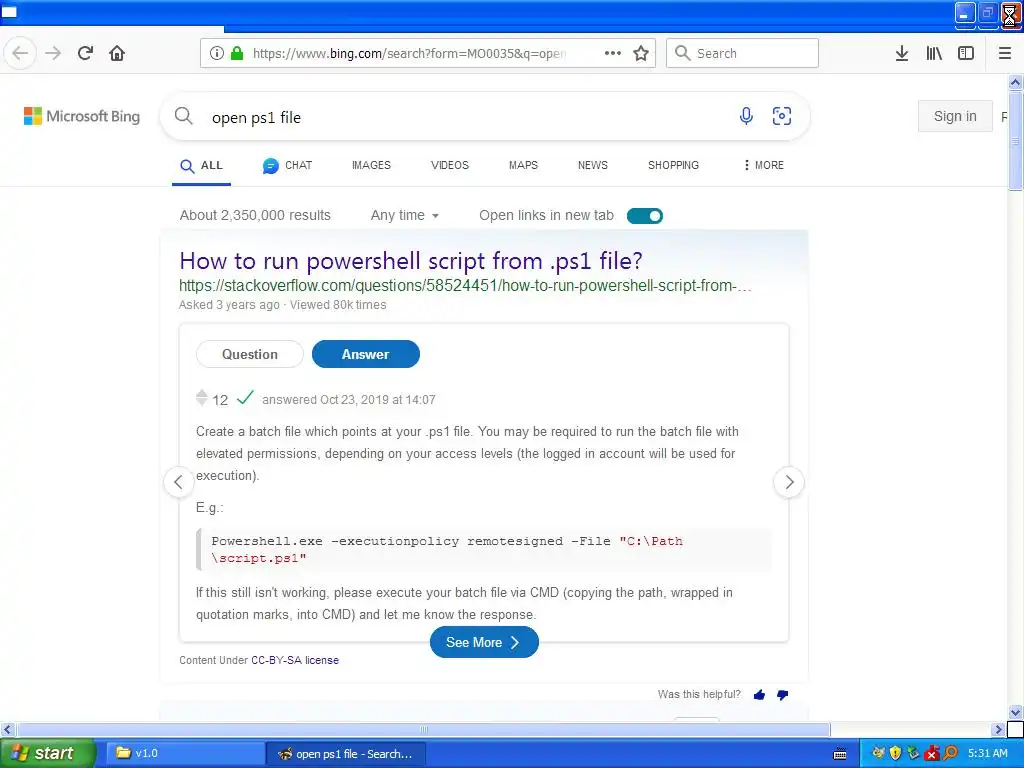The height and width of the screenshot is (768, 1024).
Task: Bookmark this page with the star
Action: tap(641, 53)
